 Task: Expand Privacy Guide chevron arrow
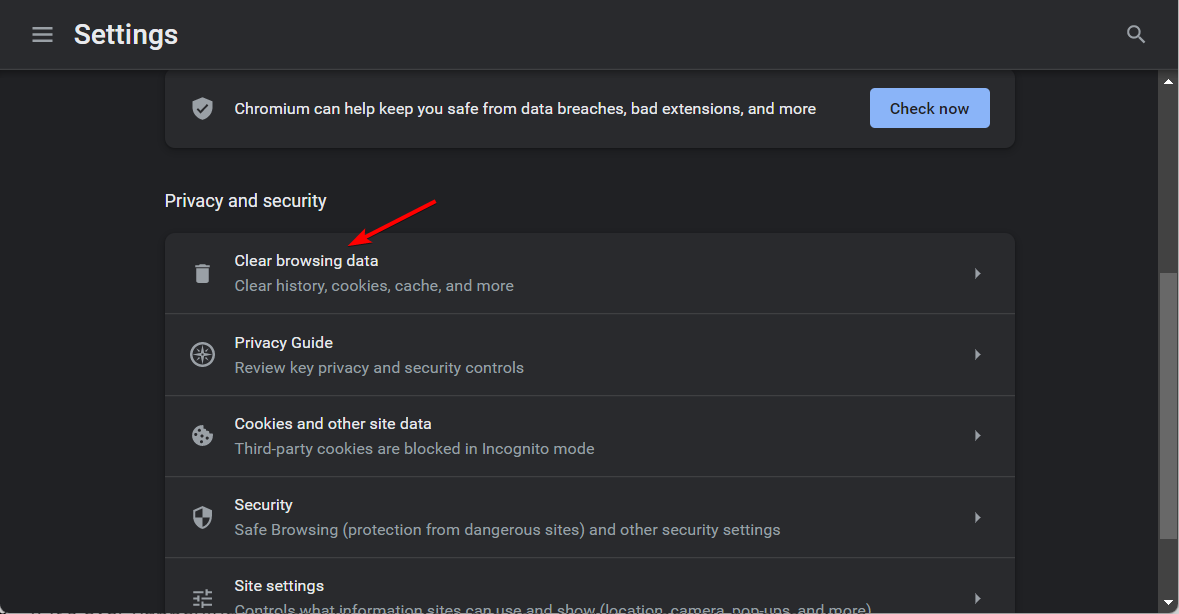click(977, 355)
